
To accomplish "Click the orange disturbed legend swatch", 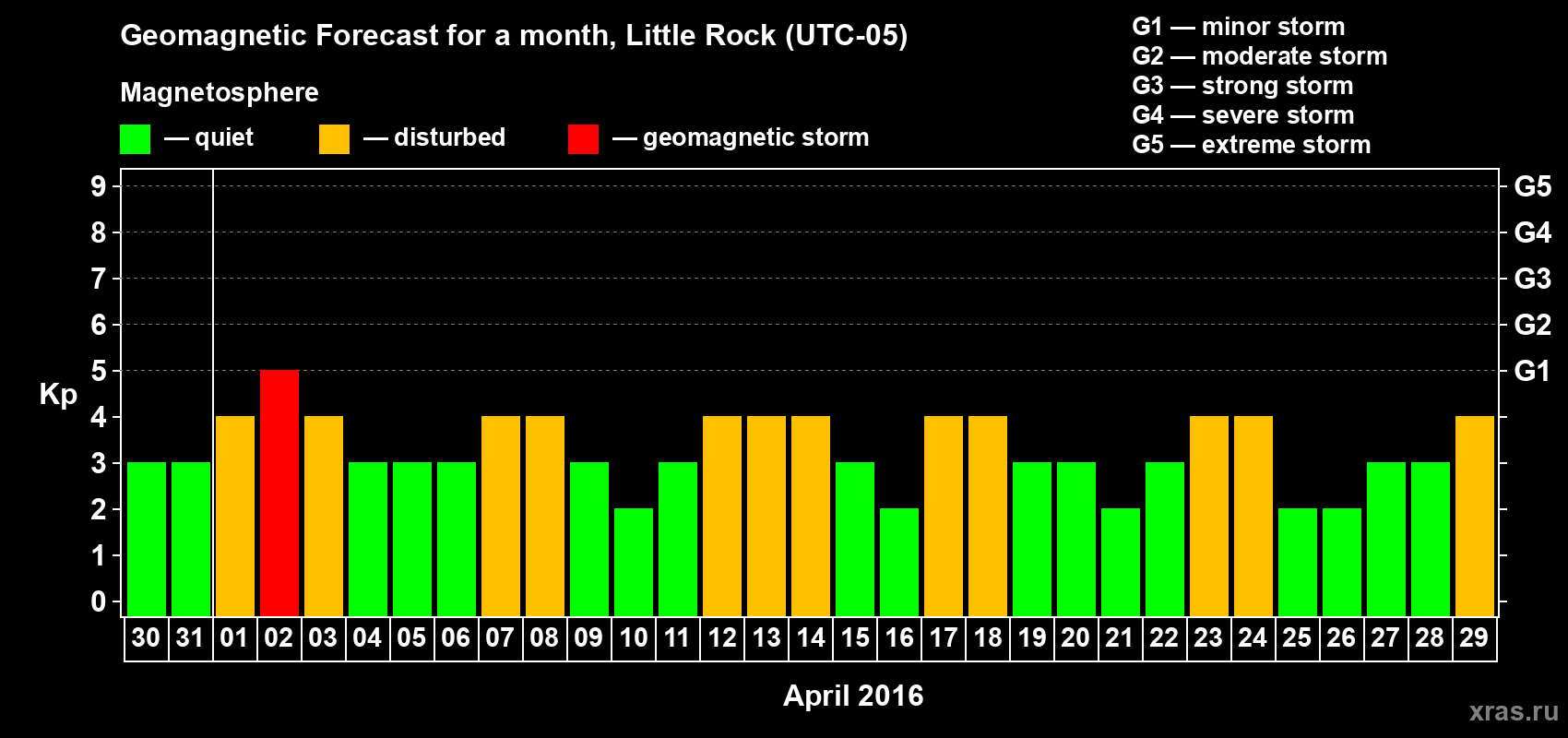I will pyautogui.click(x=334, y=139).
